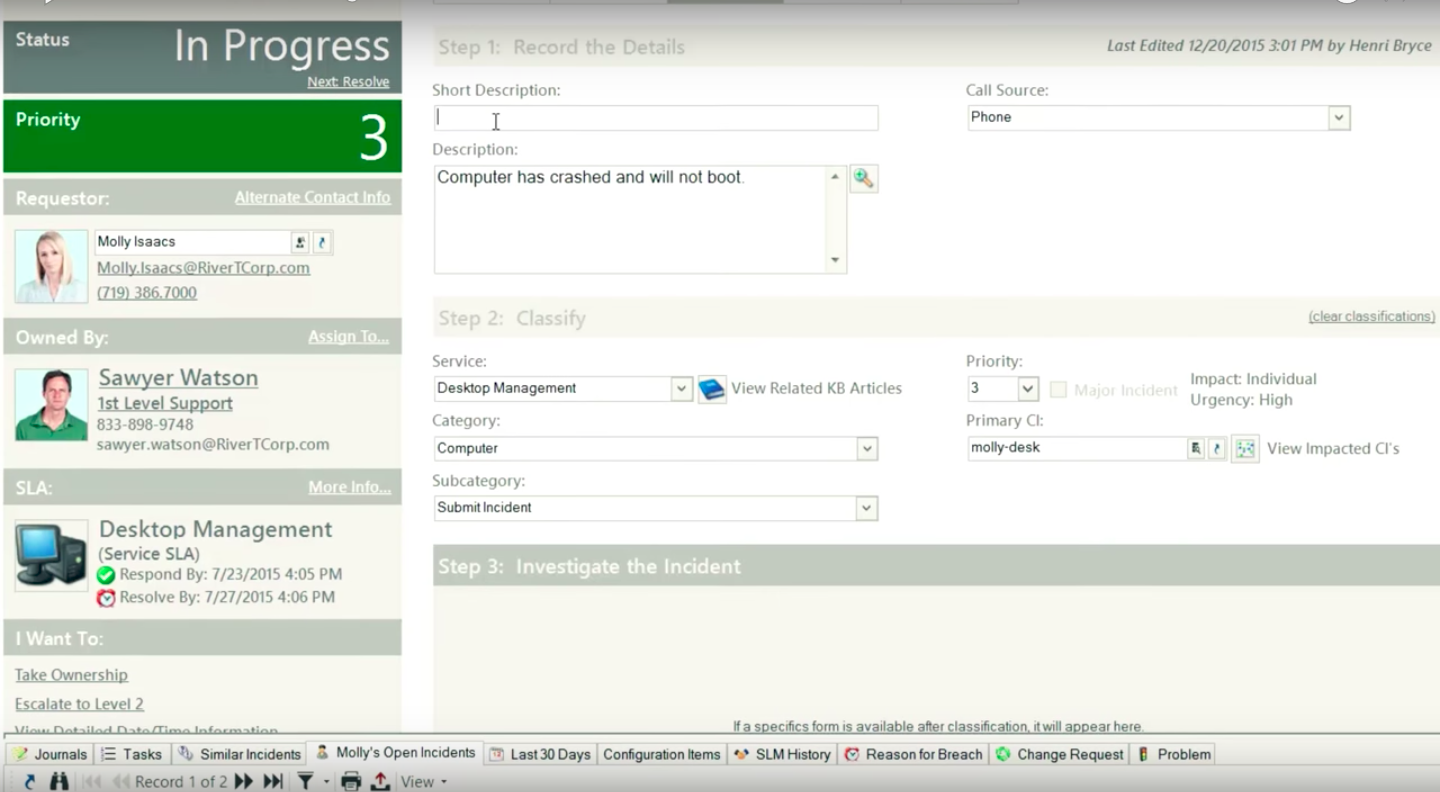The width and height of the screenshot is (1440, 792).
Task: Enable the Major Incident checkbox
Action: pyautogui.click(x=1059, y=390)
